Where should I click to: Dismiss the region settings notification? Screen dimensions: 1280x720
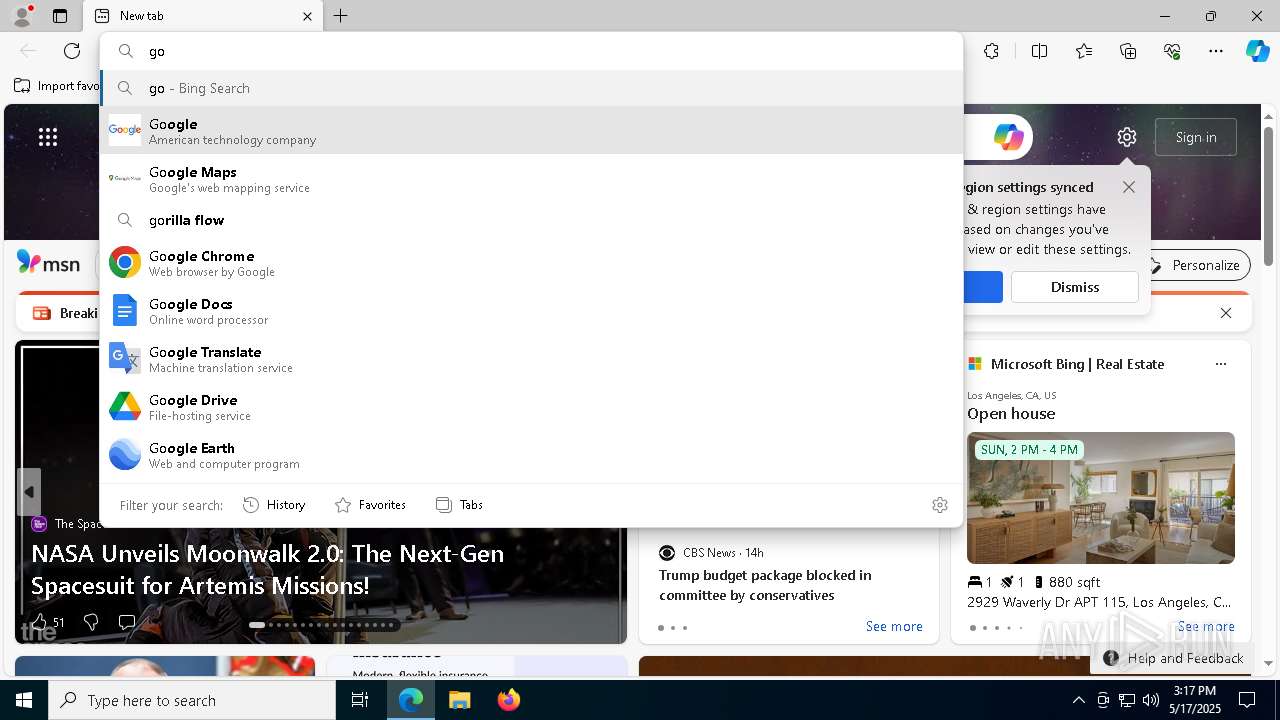point(1075,287)
